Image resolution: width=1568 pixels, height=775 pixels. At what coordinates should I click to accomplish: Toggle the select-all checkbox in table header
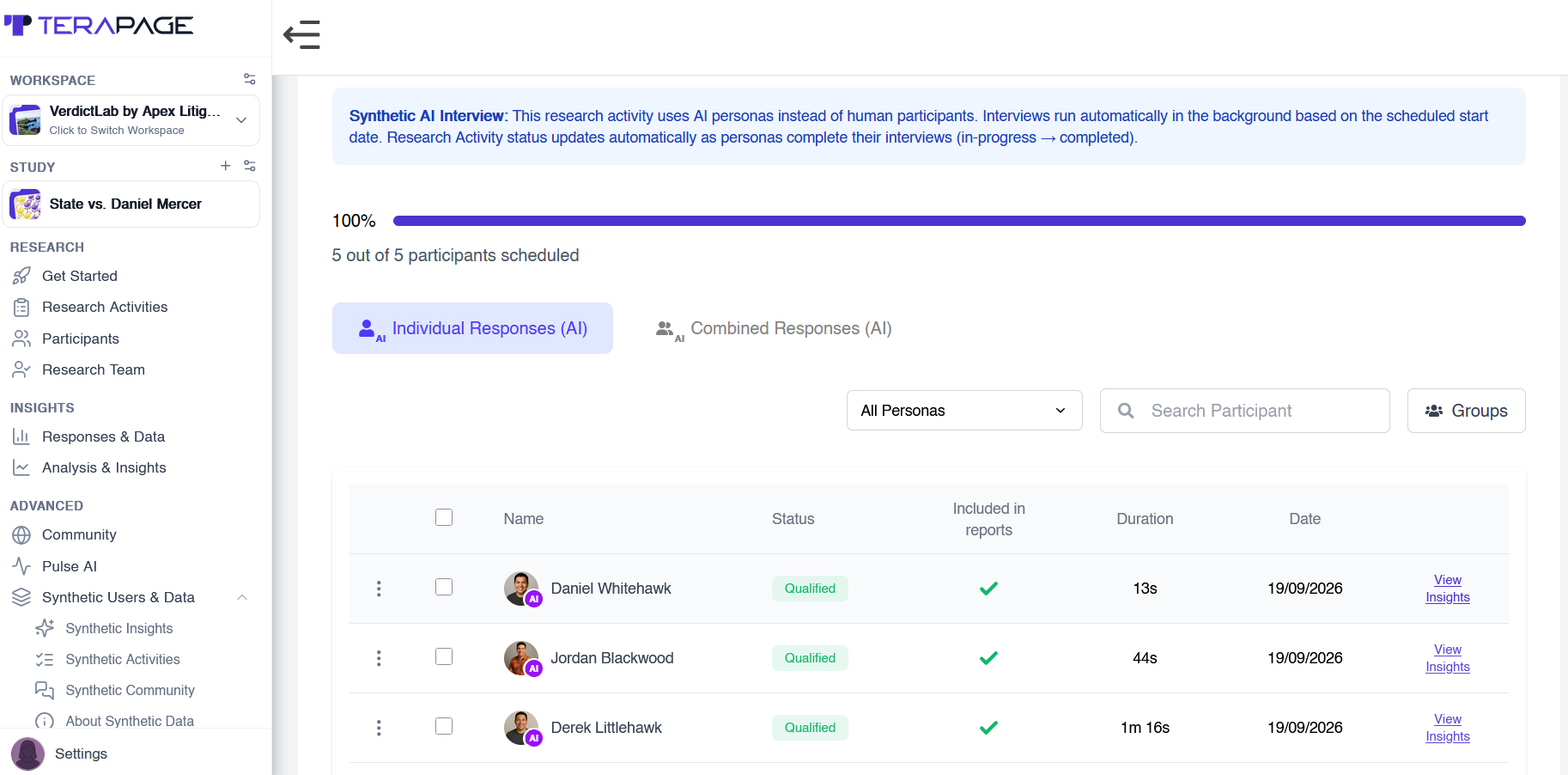coord(444,517)
